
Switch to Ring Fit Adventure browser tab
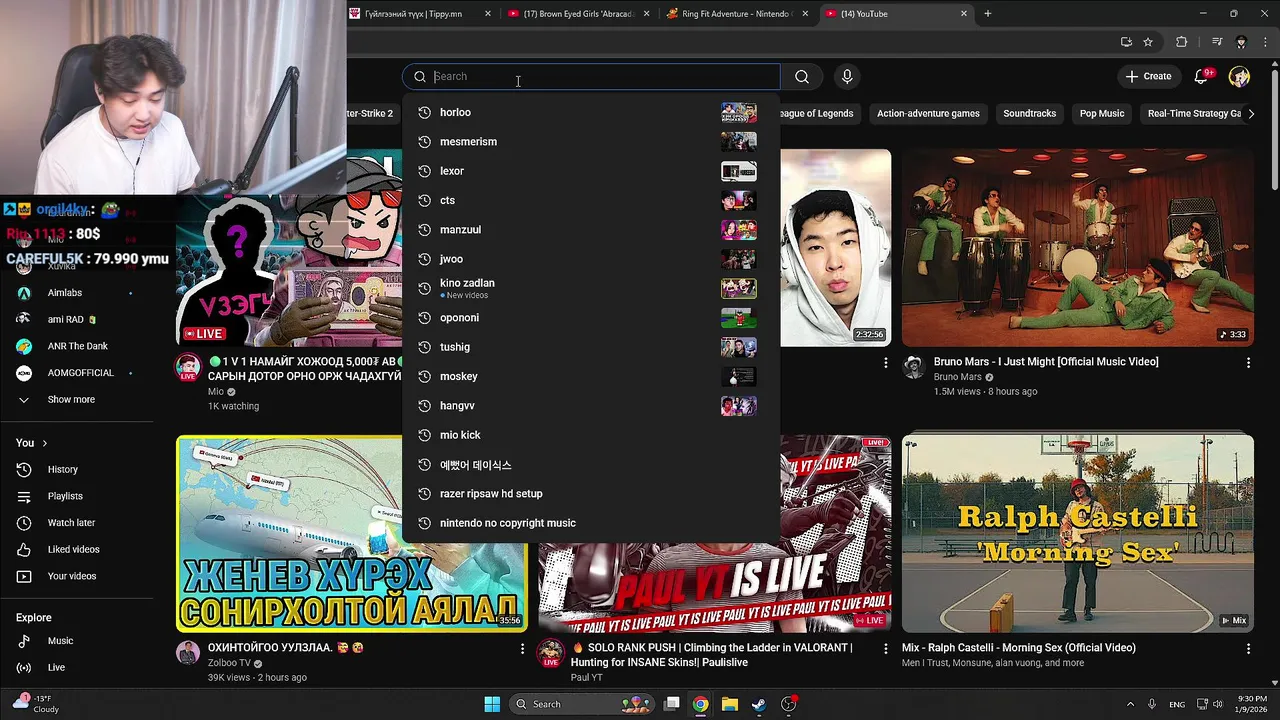pos(738,14)
